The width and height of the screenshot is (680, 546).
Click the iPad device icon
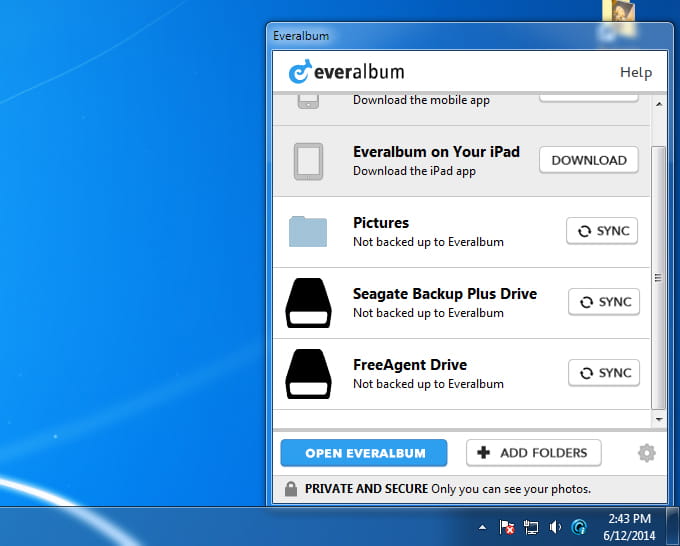pos(308,161)
